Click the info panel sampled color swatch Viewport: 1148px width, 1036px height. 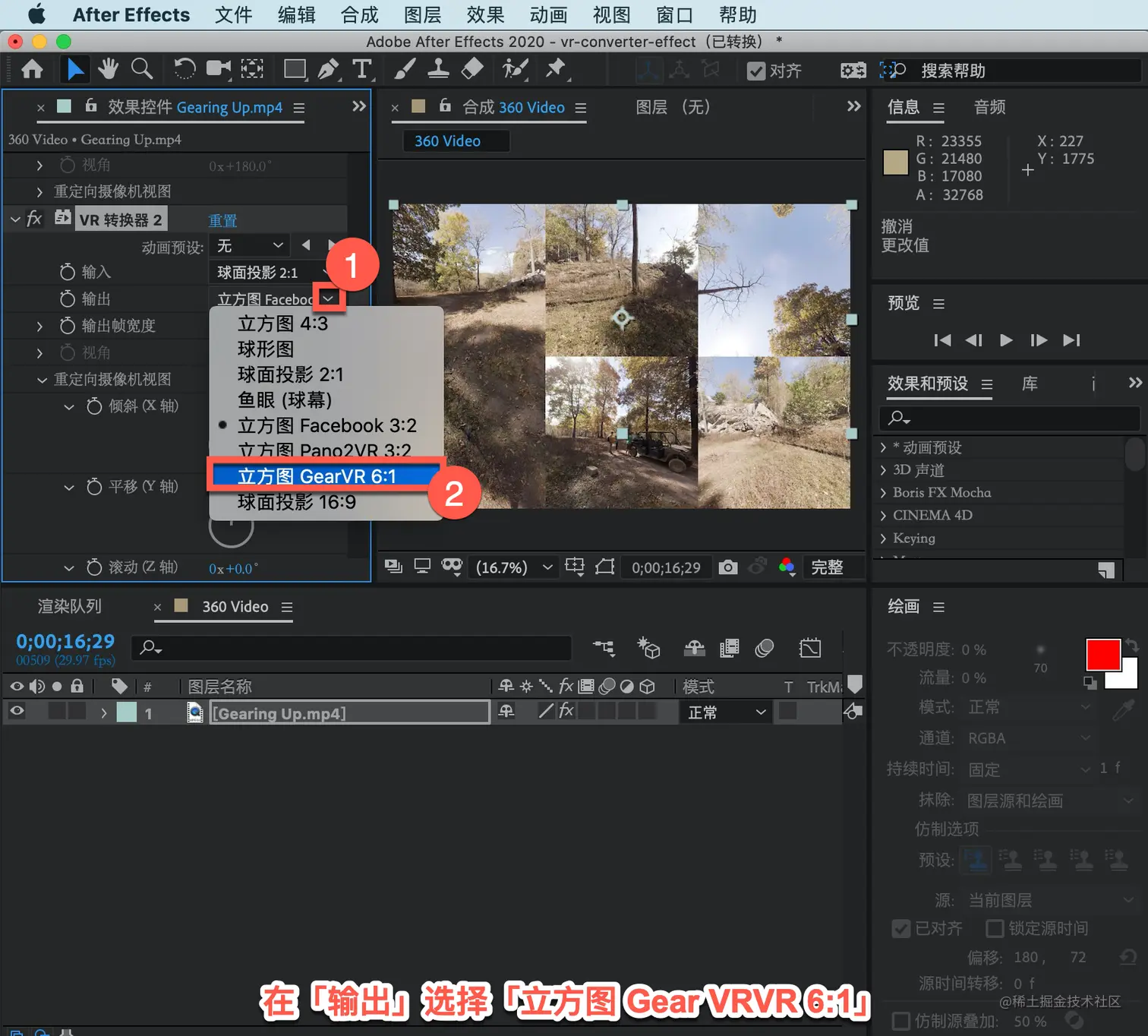(895, 163)
